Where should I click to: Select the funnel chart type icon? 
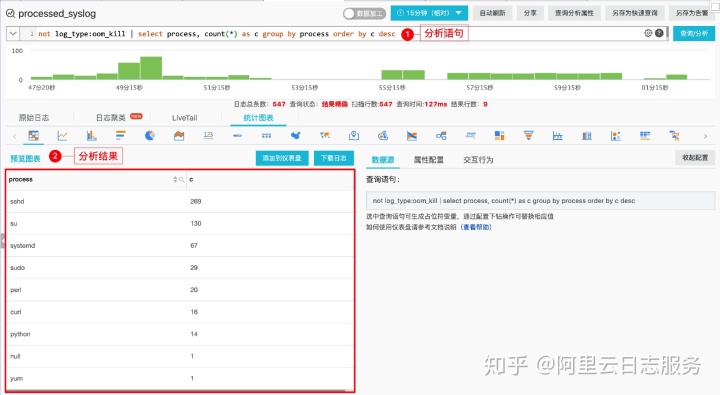pos(529,135)
